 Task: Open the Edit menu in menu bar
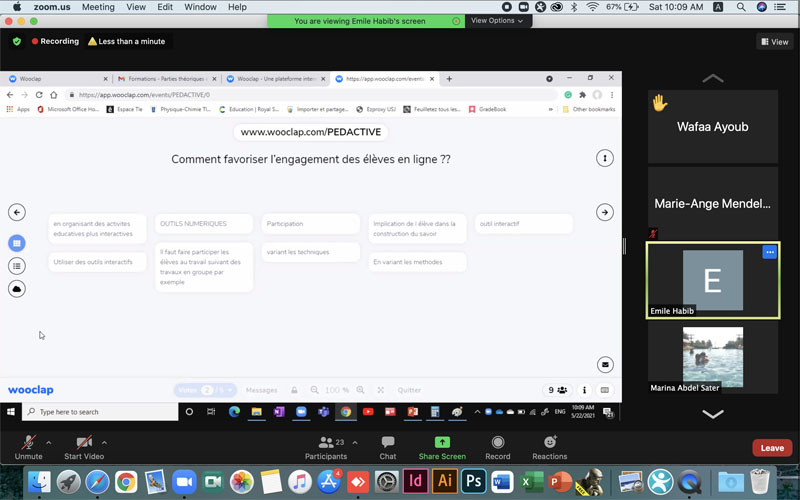[165, 7]
